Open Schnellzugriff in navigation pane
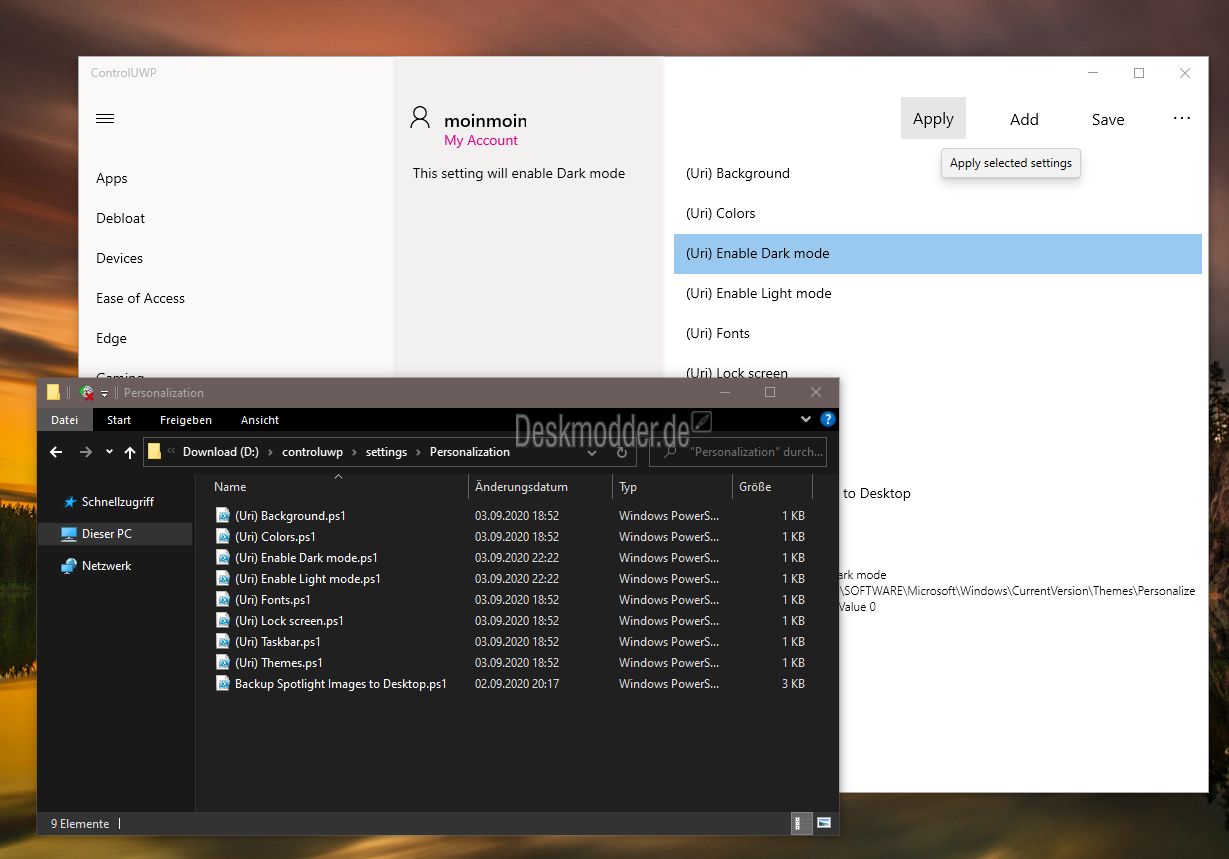 (x=117, y=502)
